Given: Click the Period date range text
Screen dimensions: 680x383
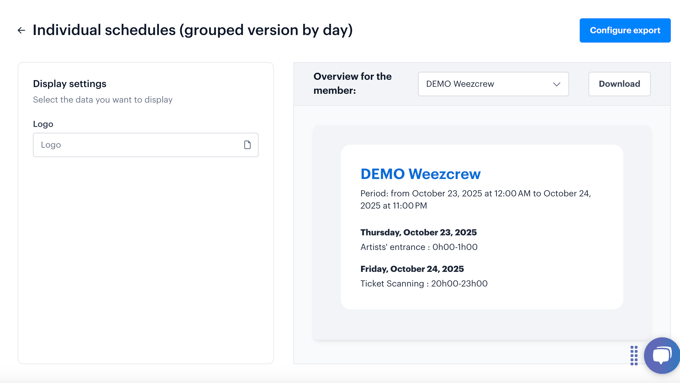Looking at the screenshot, I should (x=476, y=200).
